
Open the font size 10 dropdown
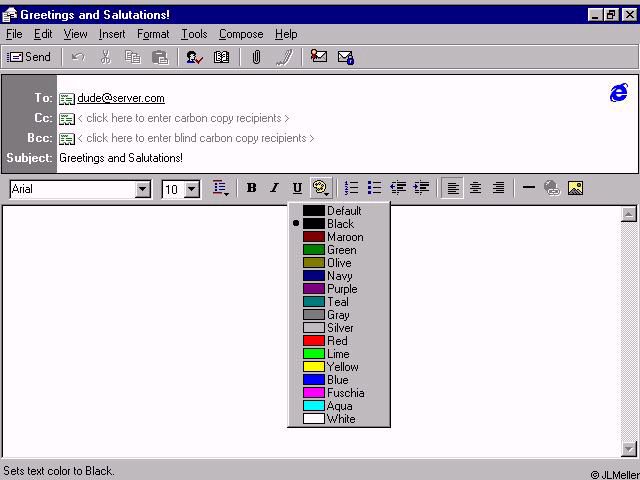(x=192, y=189)
